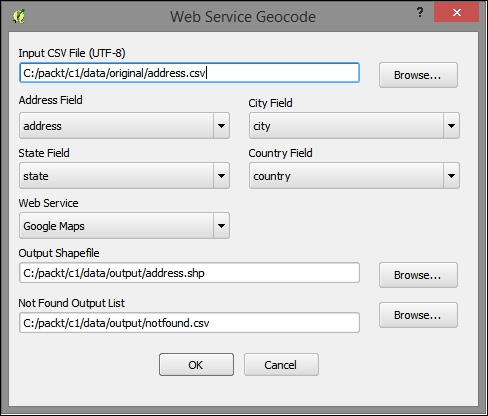Screen dimensions: 488x416
Task: Click the Web Service Geocode window title
Action: coord(243,17)
